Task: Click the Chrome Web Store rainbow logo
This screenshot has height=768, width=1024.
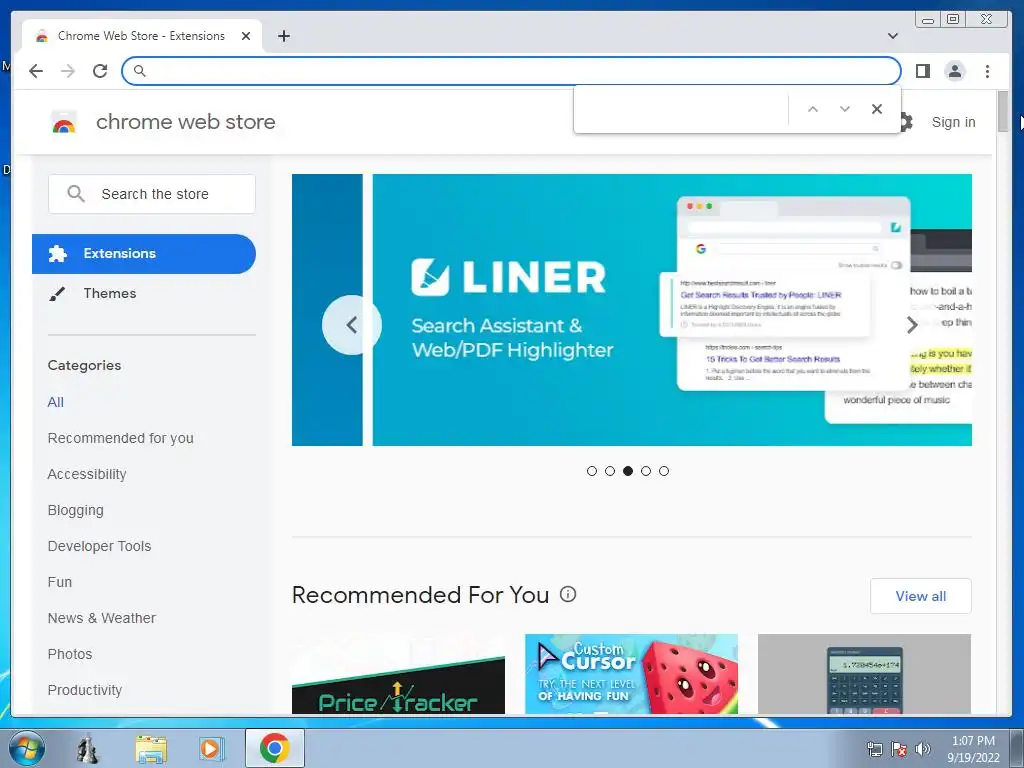Action: pos(63,122)
